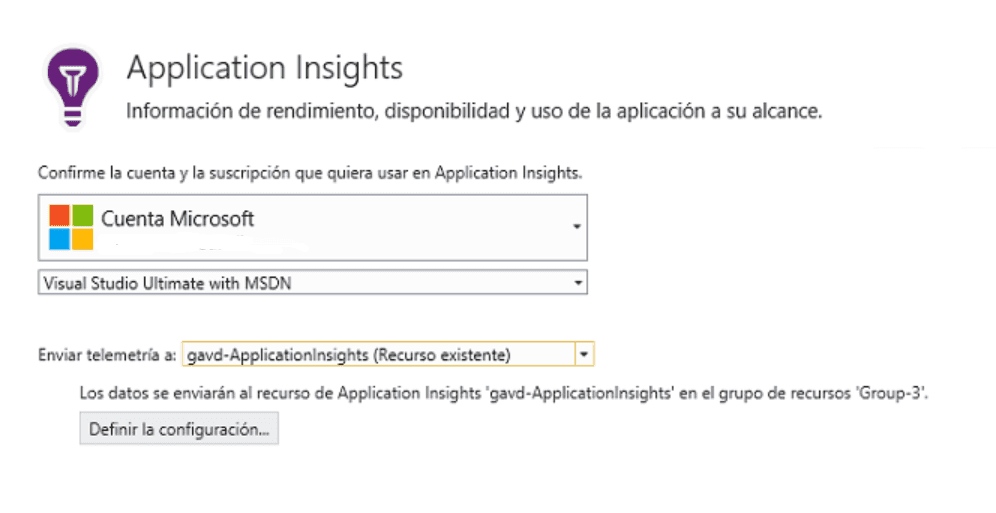996x513 pixels.
Task: Click the hidden email line under Cuenta Microsoft
Action: [x=203, y=244]
